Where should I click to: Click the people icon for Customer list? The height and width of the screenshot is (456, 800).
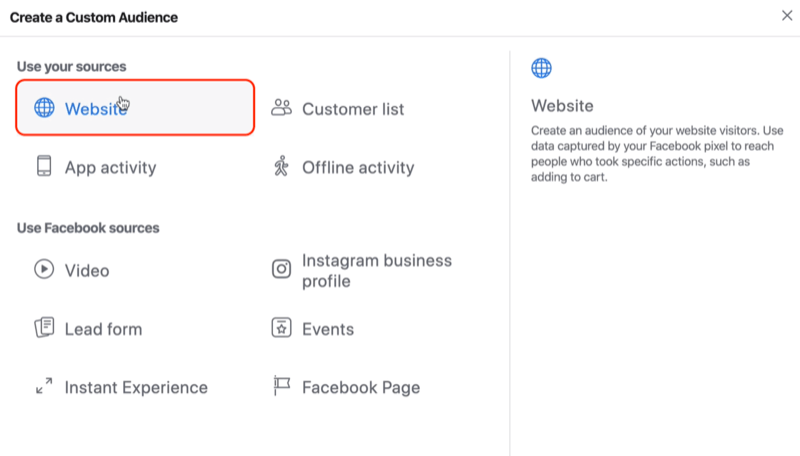click(281, 108)
